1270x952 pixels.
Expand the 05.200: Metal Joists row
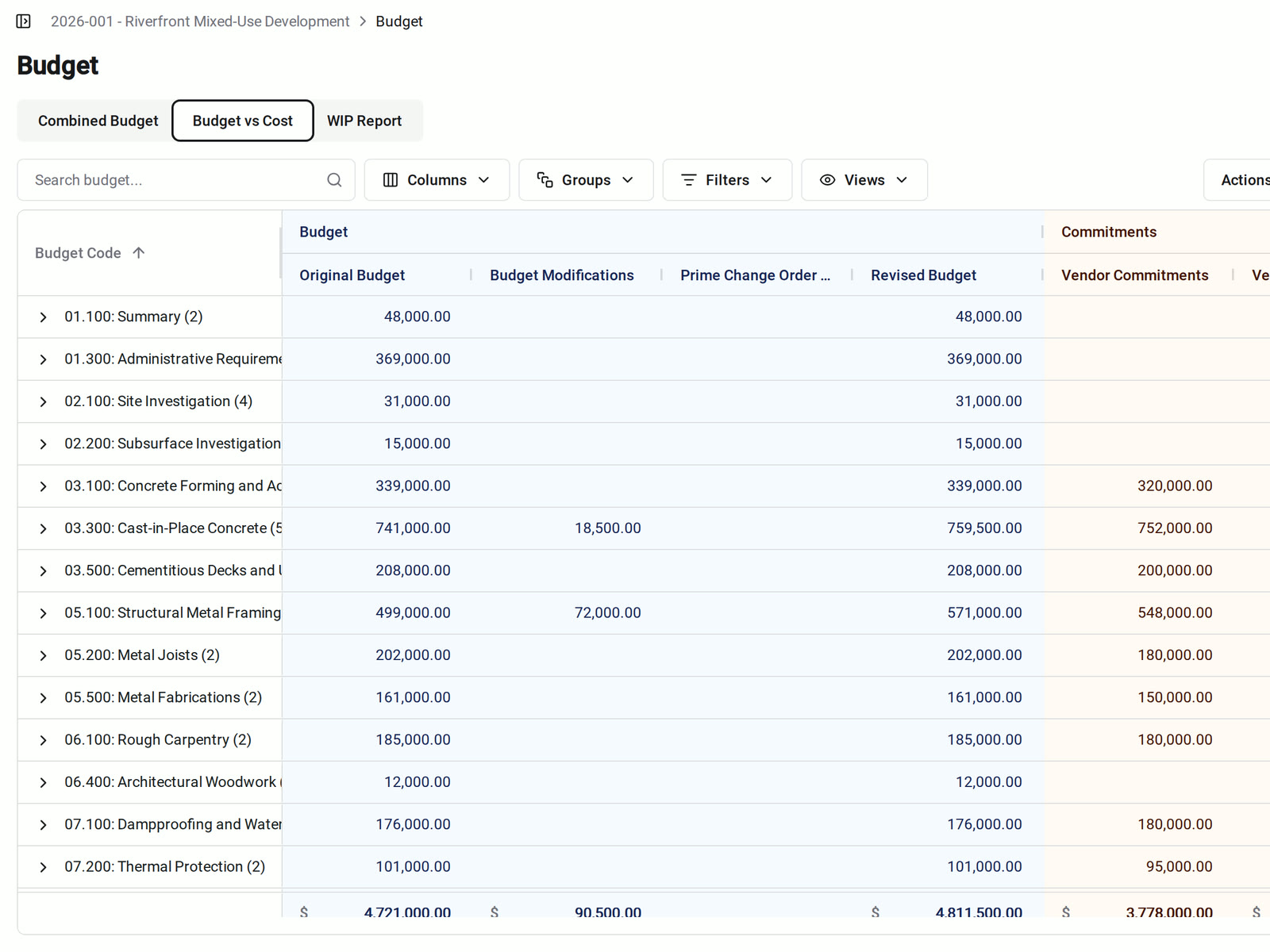(x=44, y=656)
